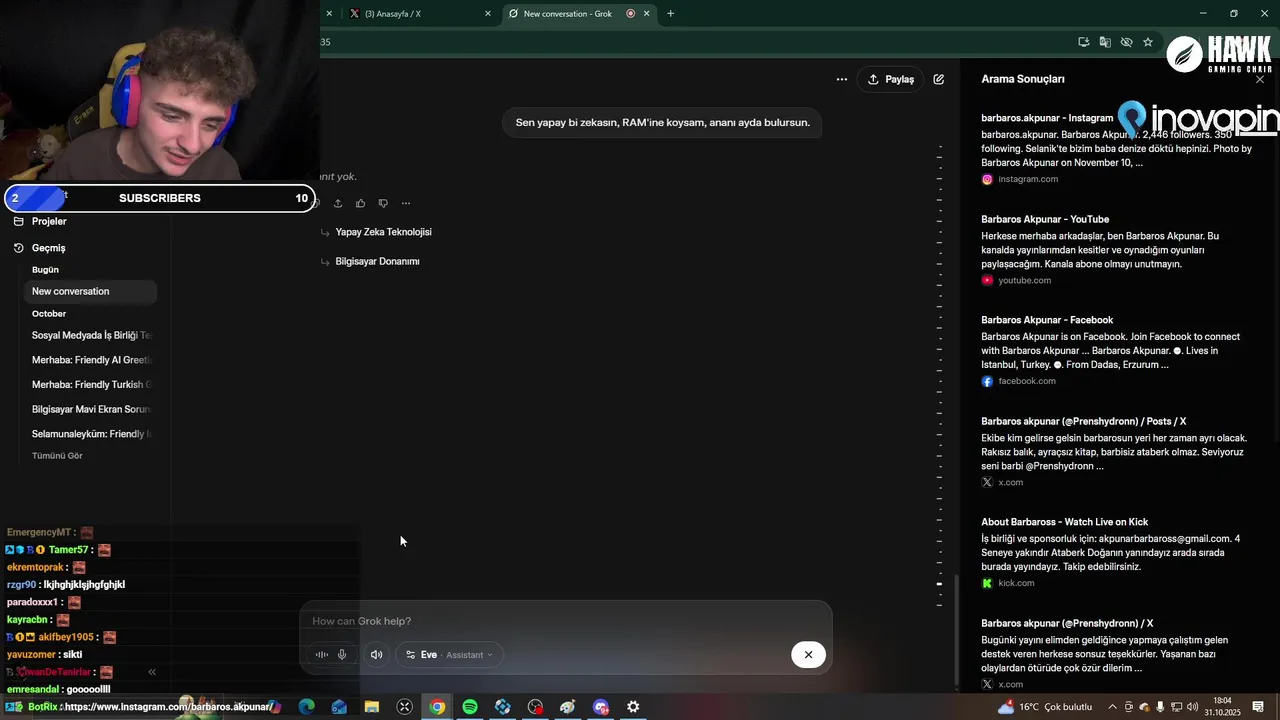Select the Yapay Zeka Teknolojisi suggestion

(x=383, y=232)
